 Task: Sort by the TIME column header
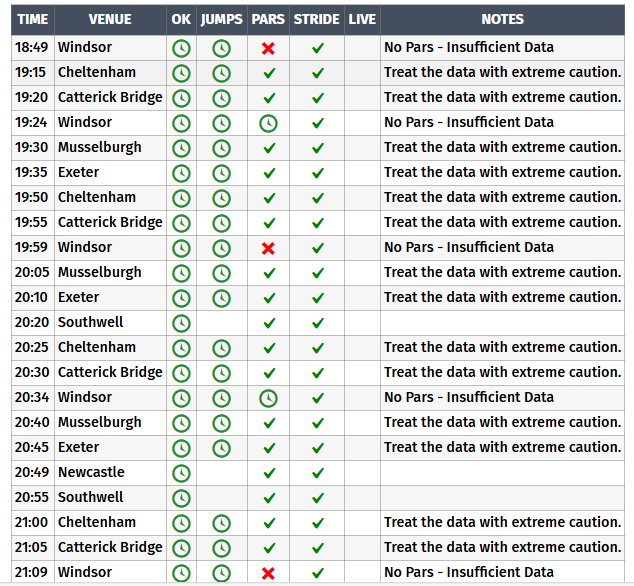33,19
